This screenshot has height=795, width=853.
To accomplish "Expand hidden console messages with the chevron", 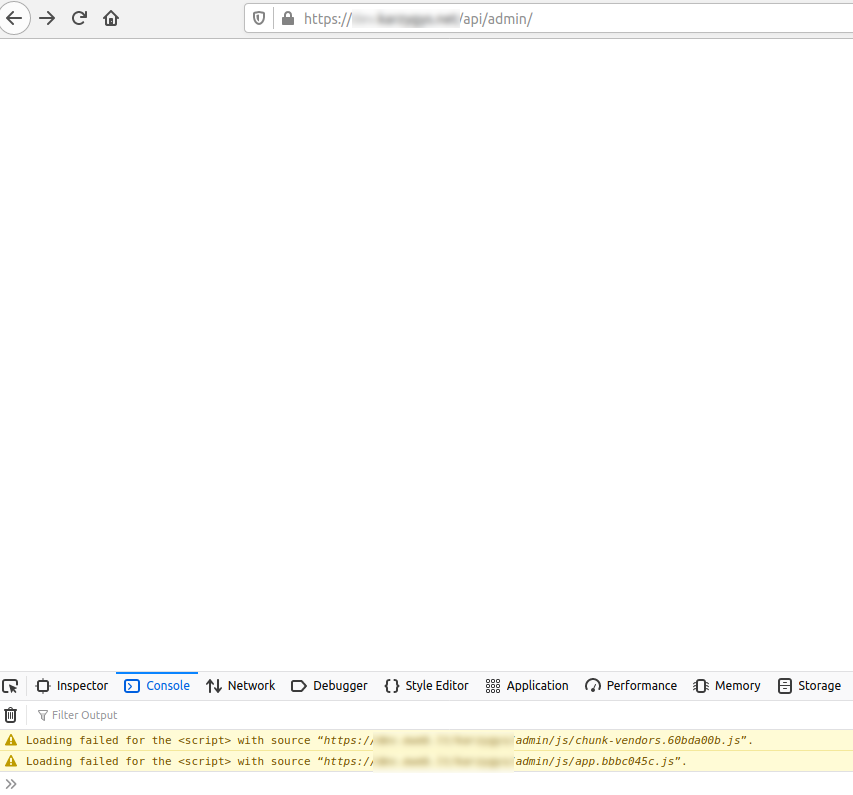I will click(11, 783).
